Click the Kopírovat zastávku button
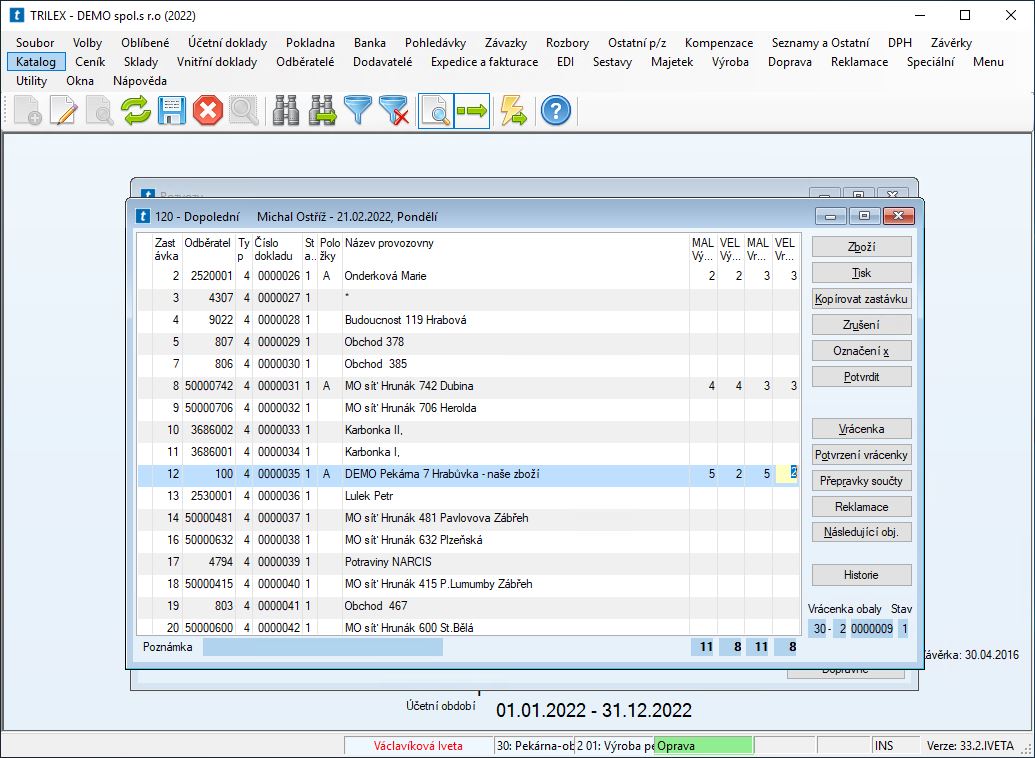This screenshot has width=1035, height=758. 861,299
